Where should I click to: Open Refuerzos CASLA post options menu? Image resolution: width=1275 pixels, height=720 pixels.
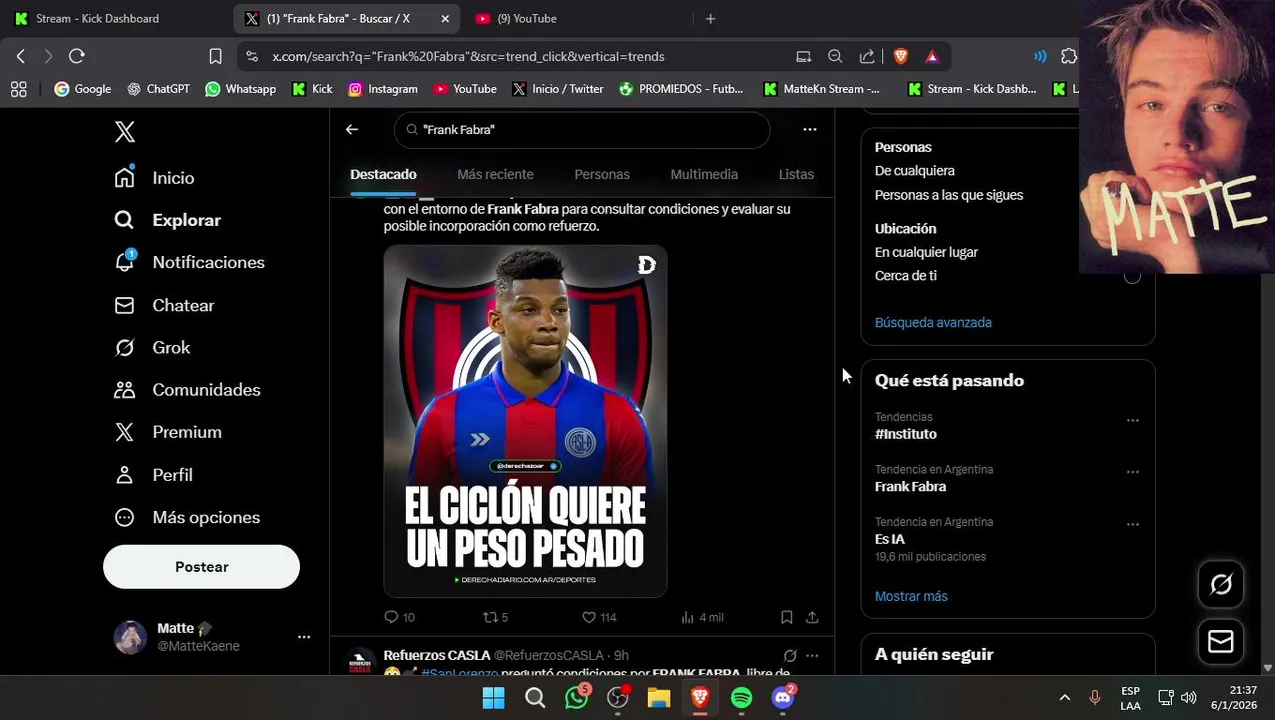tap(812, 655)
